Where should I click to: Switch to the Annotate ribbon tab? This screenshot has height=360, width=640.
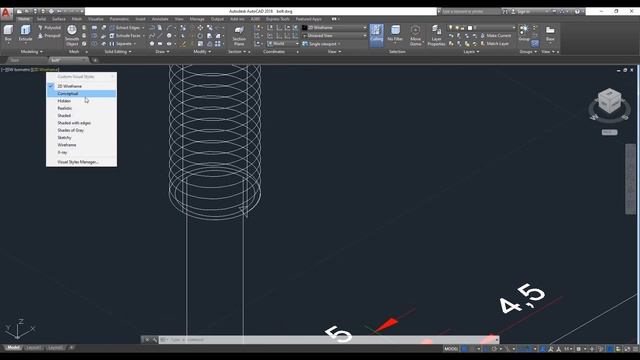coord(160,19)
